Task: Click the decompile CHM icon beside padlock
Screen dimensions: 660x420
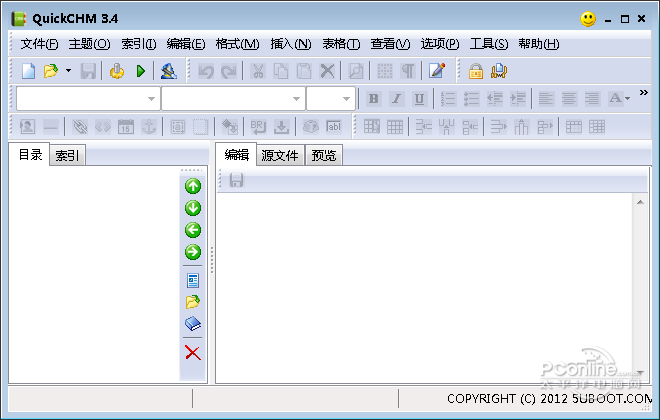Action: pos(499,71)
